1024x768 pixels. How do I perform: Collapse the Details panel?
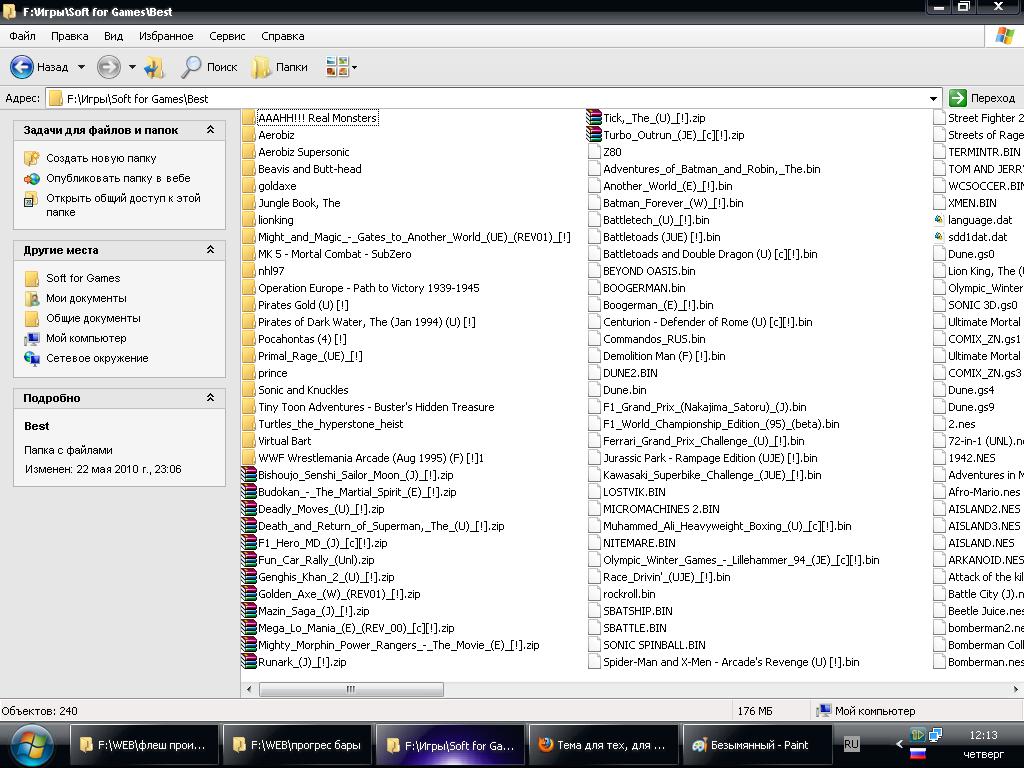(210, 398)
